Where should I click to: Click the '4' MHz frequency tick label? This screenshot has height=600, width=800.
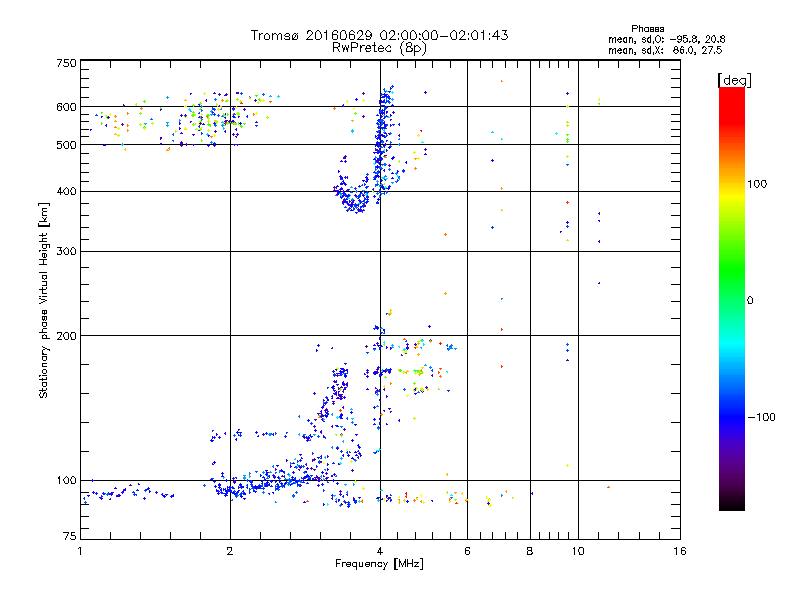click(x=380, y=551)
